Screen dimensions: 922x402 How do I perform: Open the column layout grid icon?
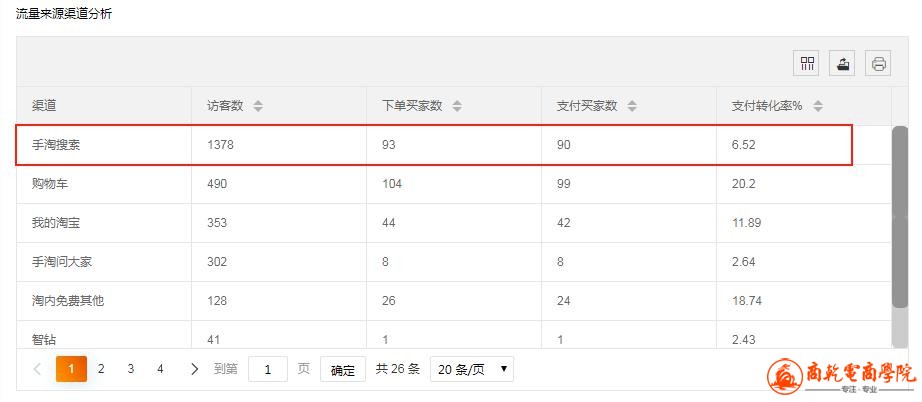pos(807,63)
